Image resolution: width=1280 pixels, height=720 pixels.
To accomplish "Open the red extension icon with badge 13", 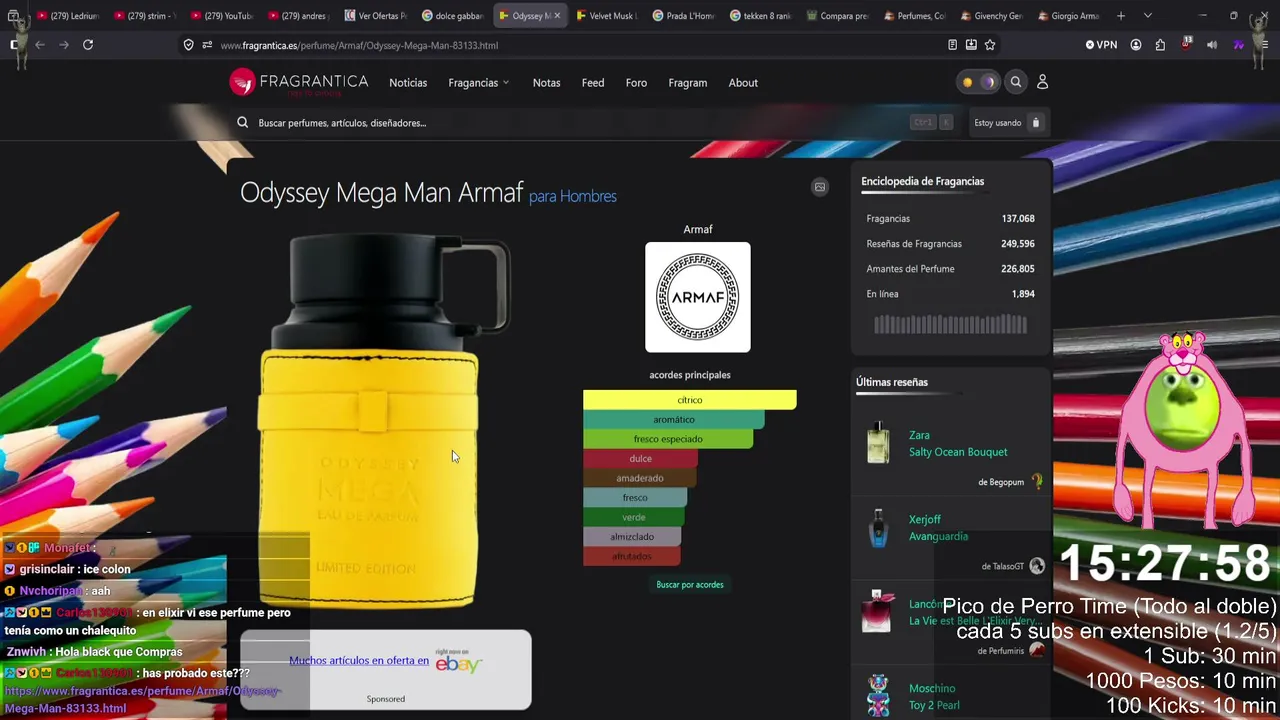I will click(x=1186, y=44).
